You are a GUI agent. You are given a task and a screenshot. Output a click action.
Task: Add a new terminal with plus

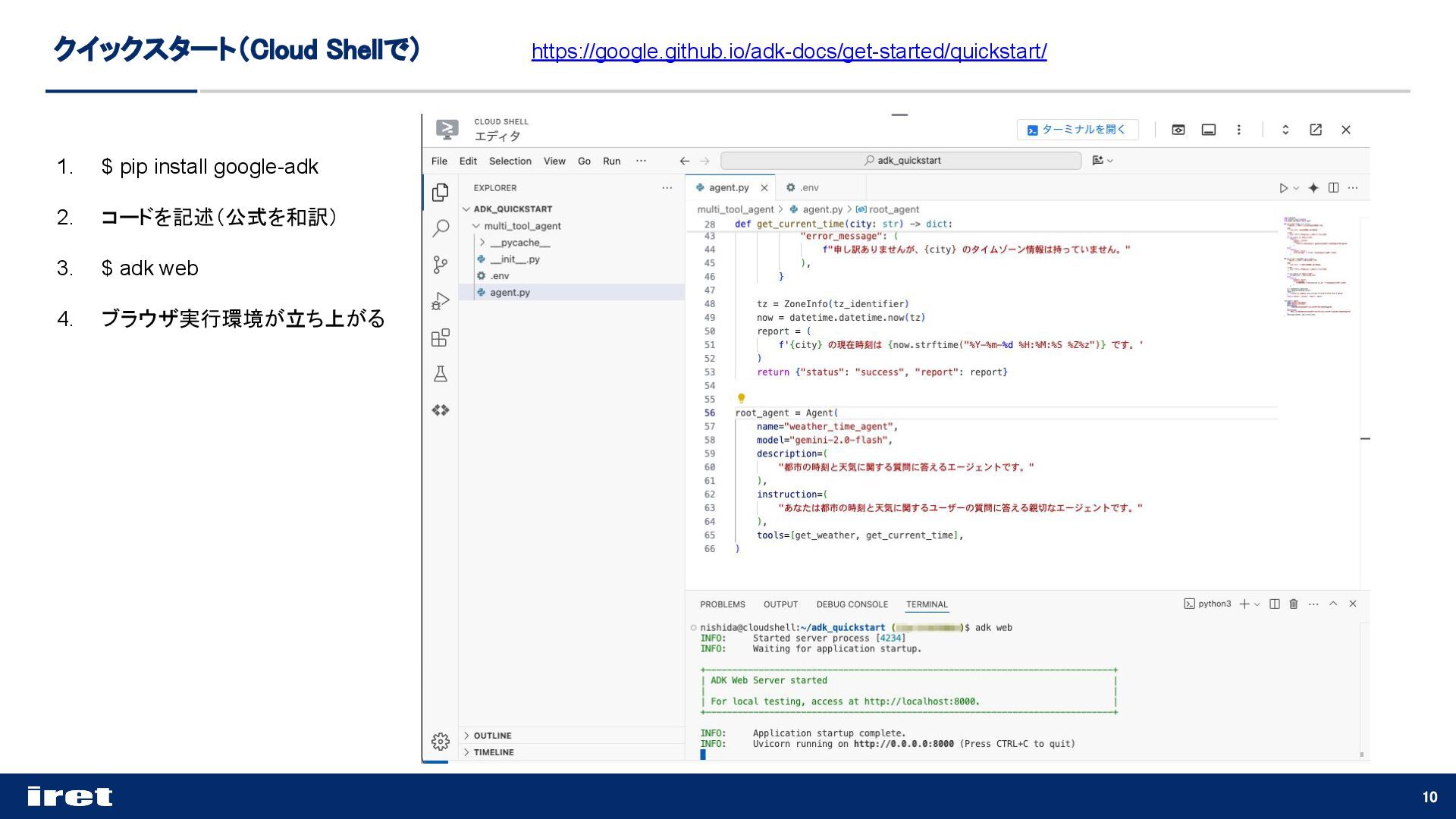coord(1244,604)
